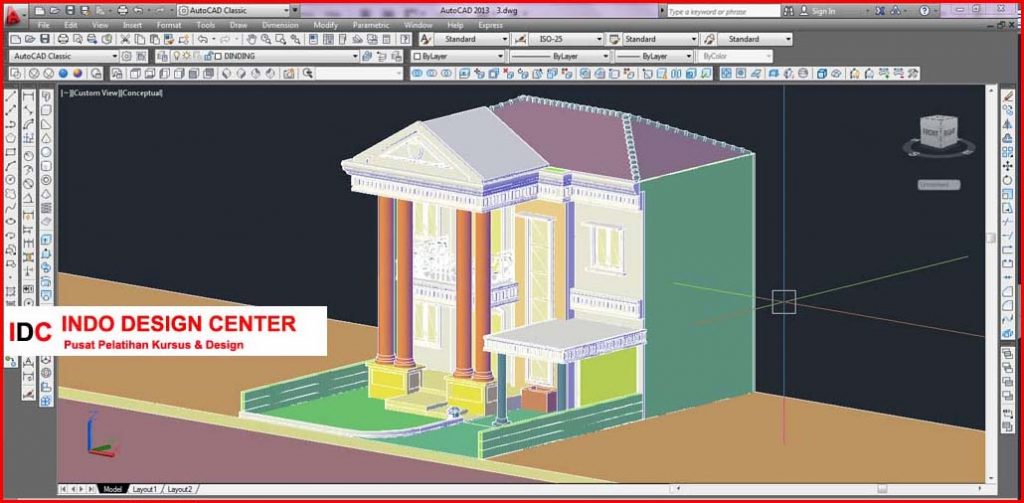Enable 2D Wireframe visual style
This screenshot has width=1024, height=503.
[16, 73]
